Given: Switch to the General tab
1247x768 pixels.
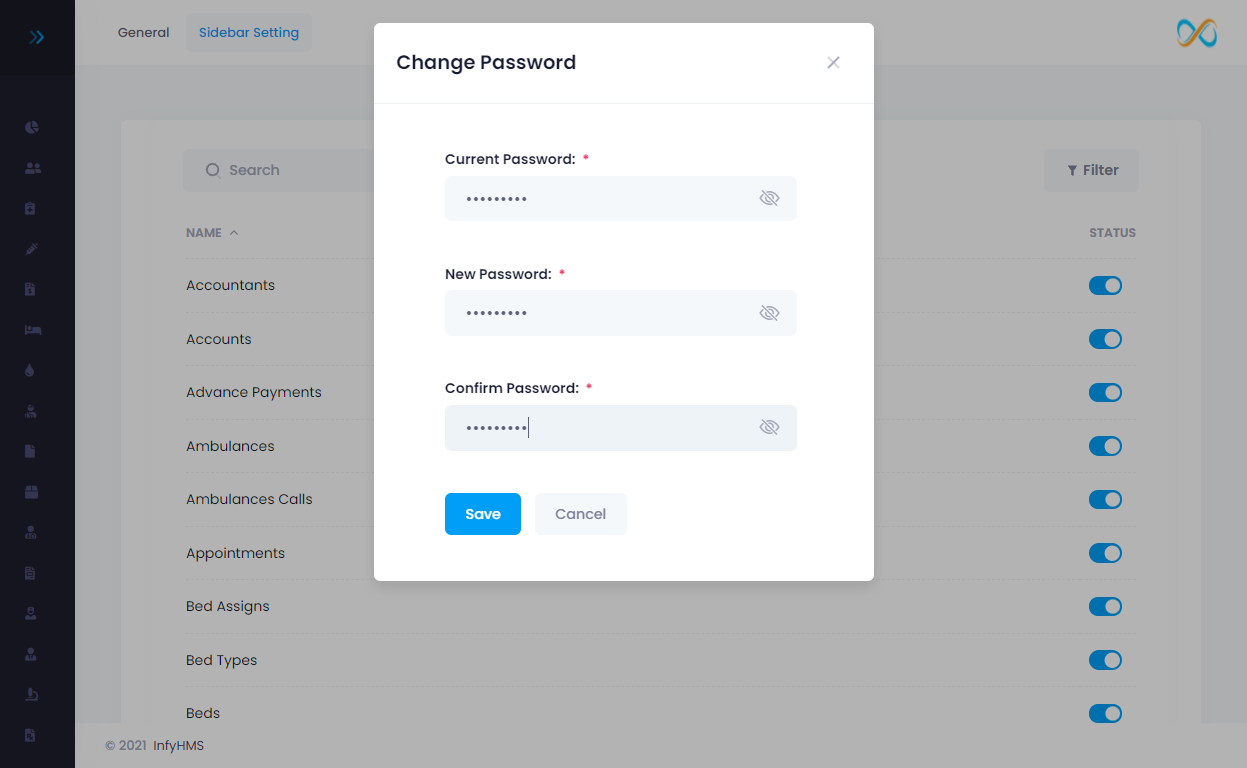Looking at the screenshot, I should (143, 32).
